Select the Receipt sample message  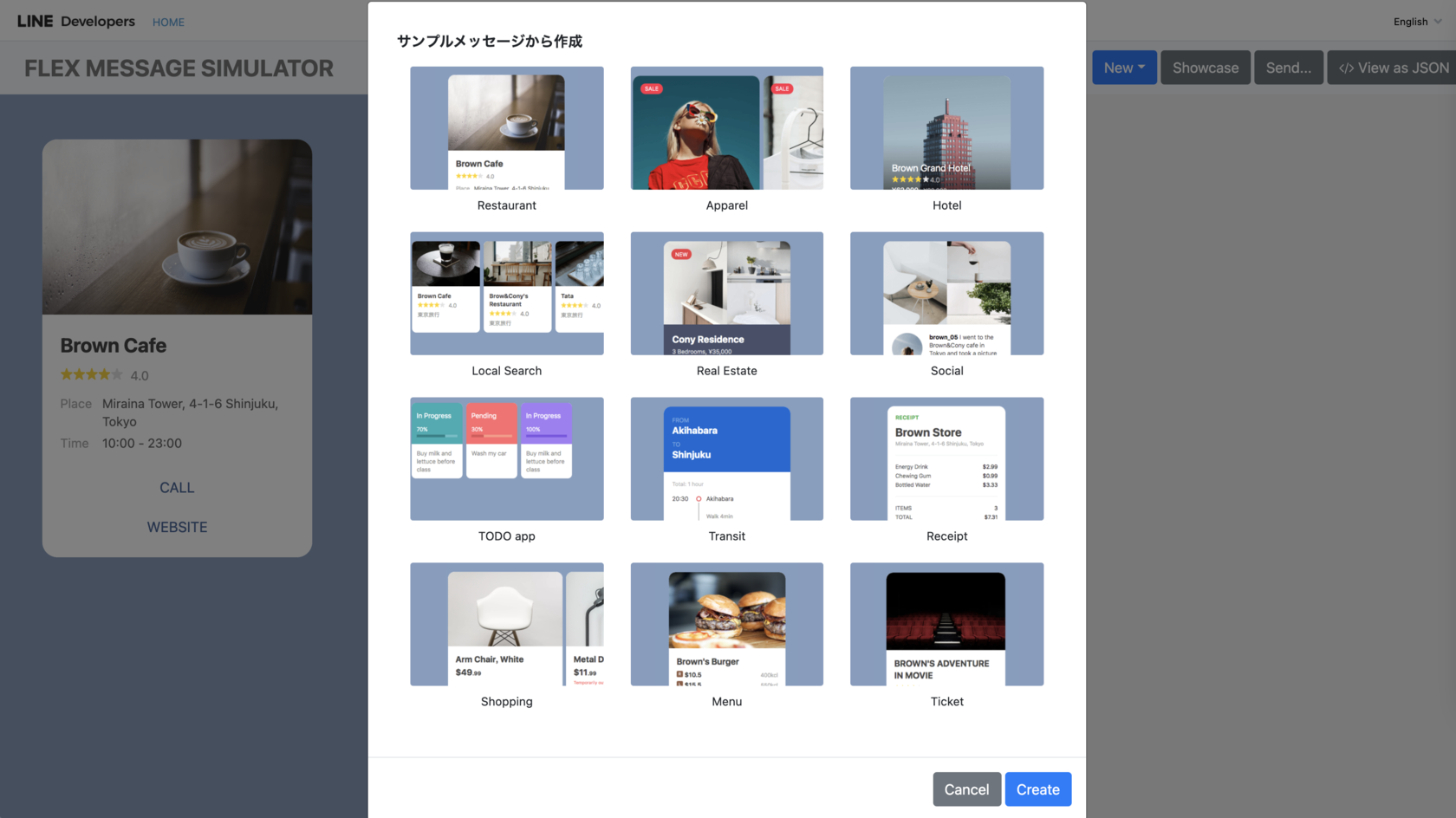click(x=946, y=458)
